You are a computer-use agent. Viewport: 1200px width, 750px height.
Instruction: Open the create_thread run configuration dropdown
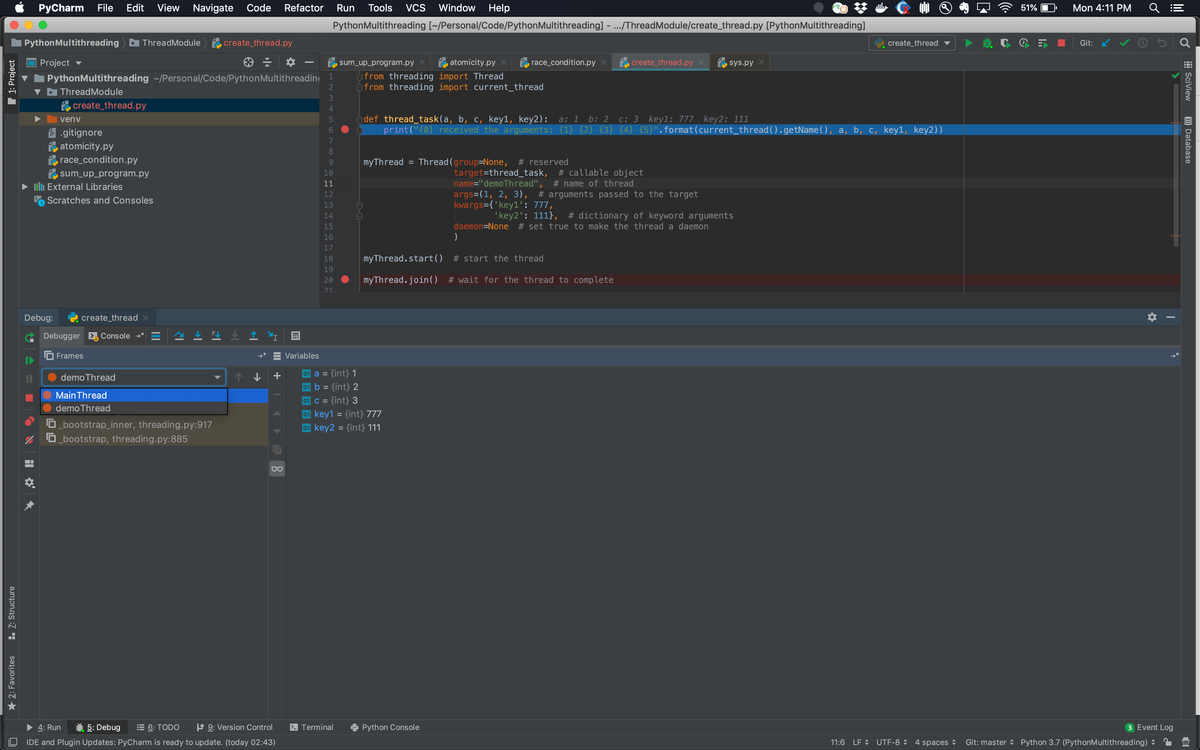912,43
